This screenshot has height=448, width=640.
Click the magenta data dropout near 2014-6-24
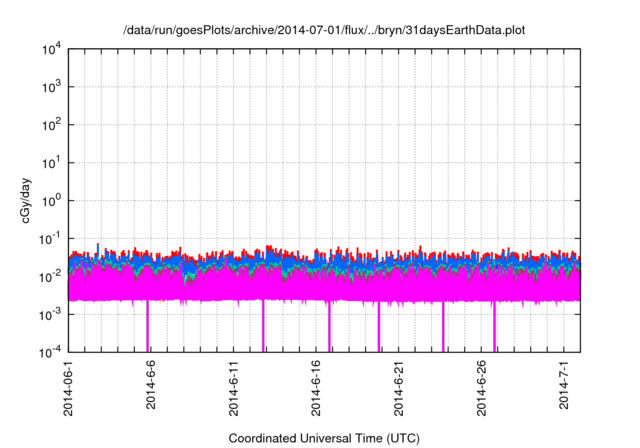click(x=443, y=326)
